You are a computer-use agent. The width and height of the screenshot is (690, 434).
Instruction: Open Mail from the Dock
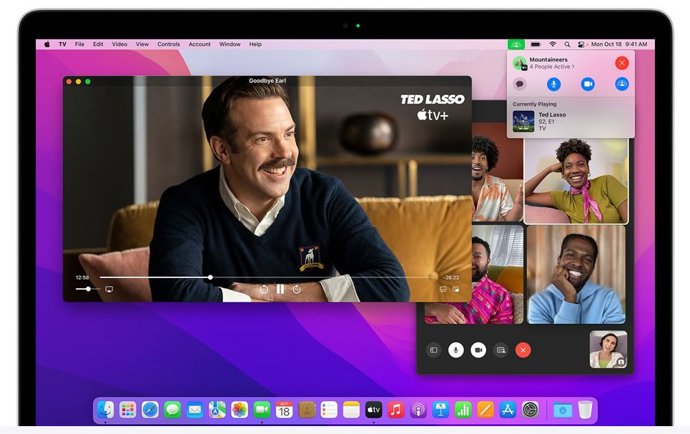coord(195,410)
